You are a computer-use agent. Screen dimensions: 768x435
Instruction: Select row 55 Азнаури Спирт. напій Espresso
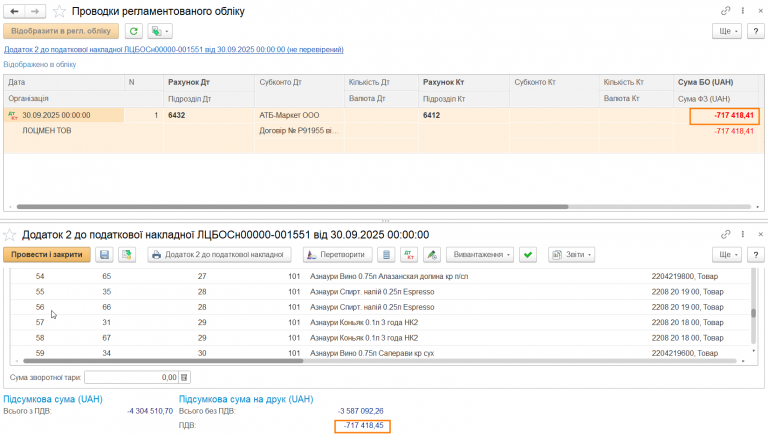pos(381,292)
